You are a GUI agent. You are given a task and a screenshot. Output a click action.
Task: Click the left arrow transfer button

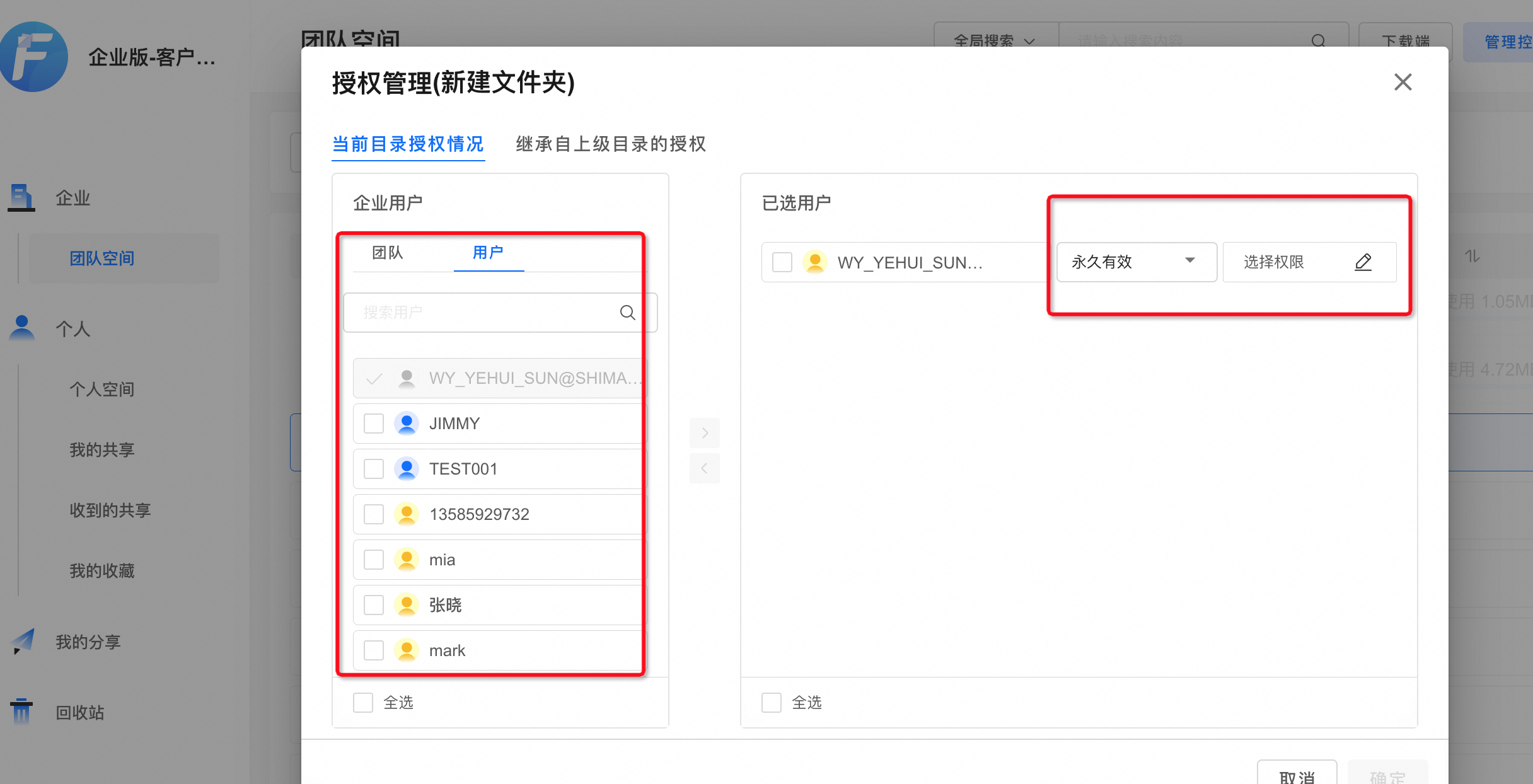(x=705, y=468)
